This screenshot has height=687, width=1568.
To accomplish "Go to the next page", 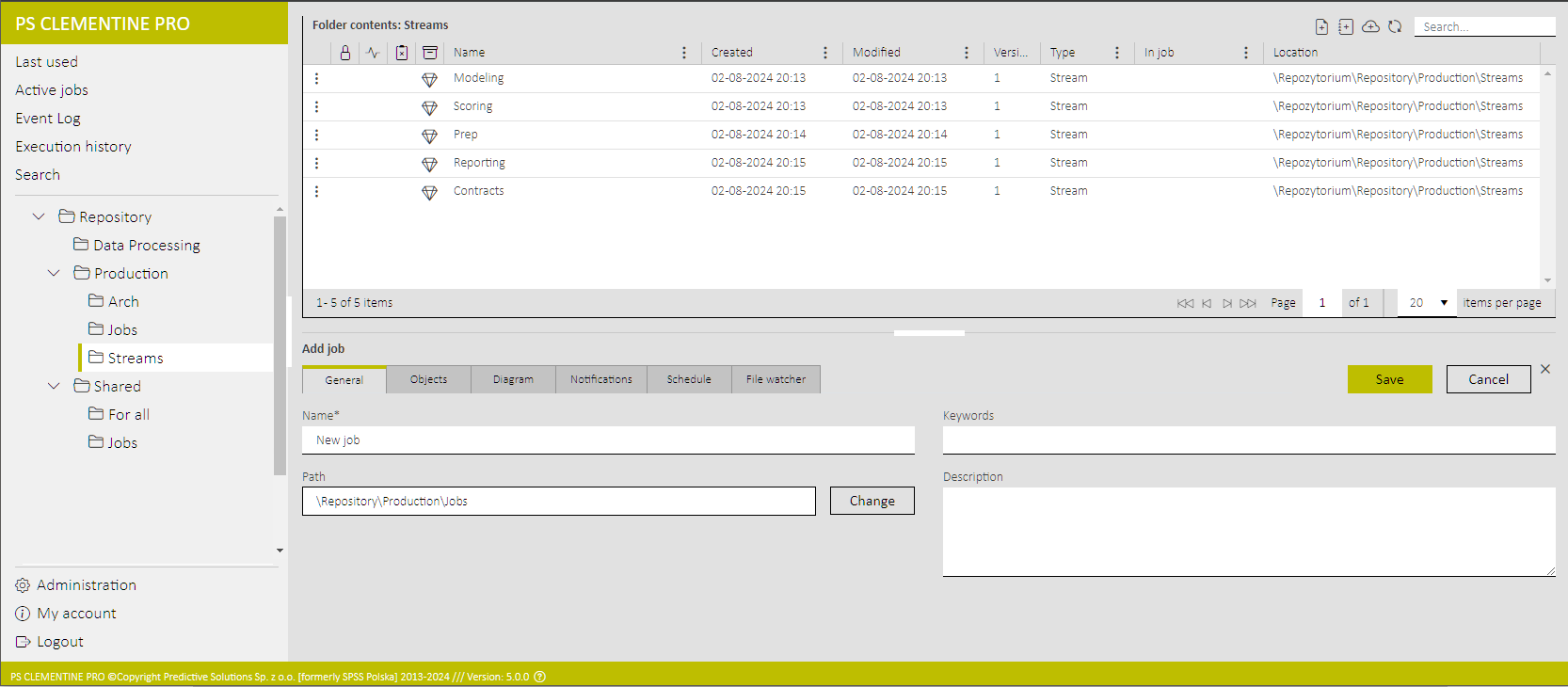I will point(1227,303).
